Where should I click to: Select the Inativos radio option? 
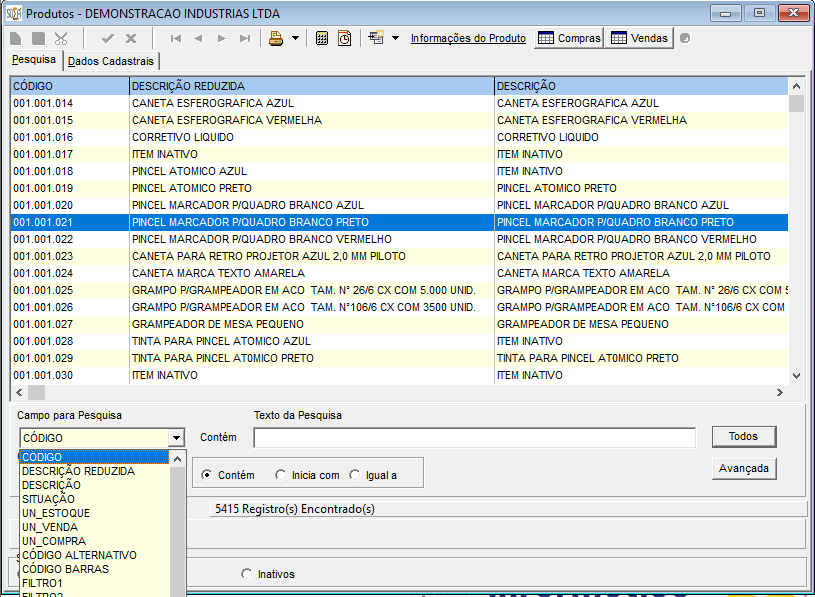pos(246,574)
